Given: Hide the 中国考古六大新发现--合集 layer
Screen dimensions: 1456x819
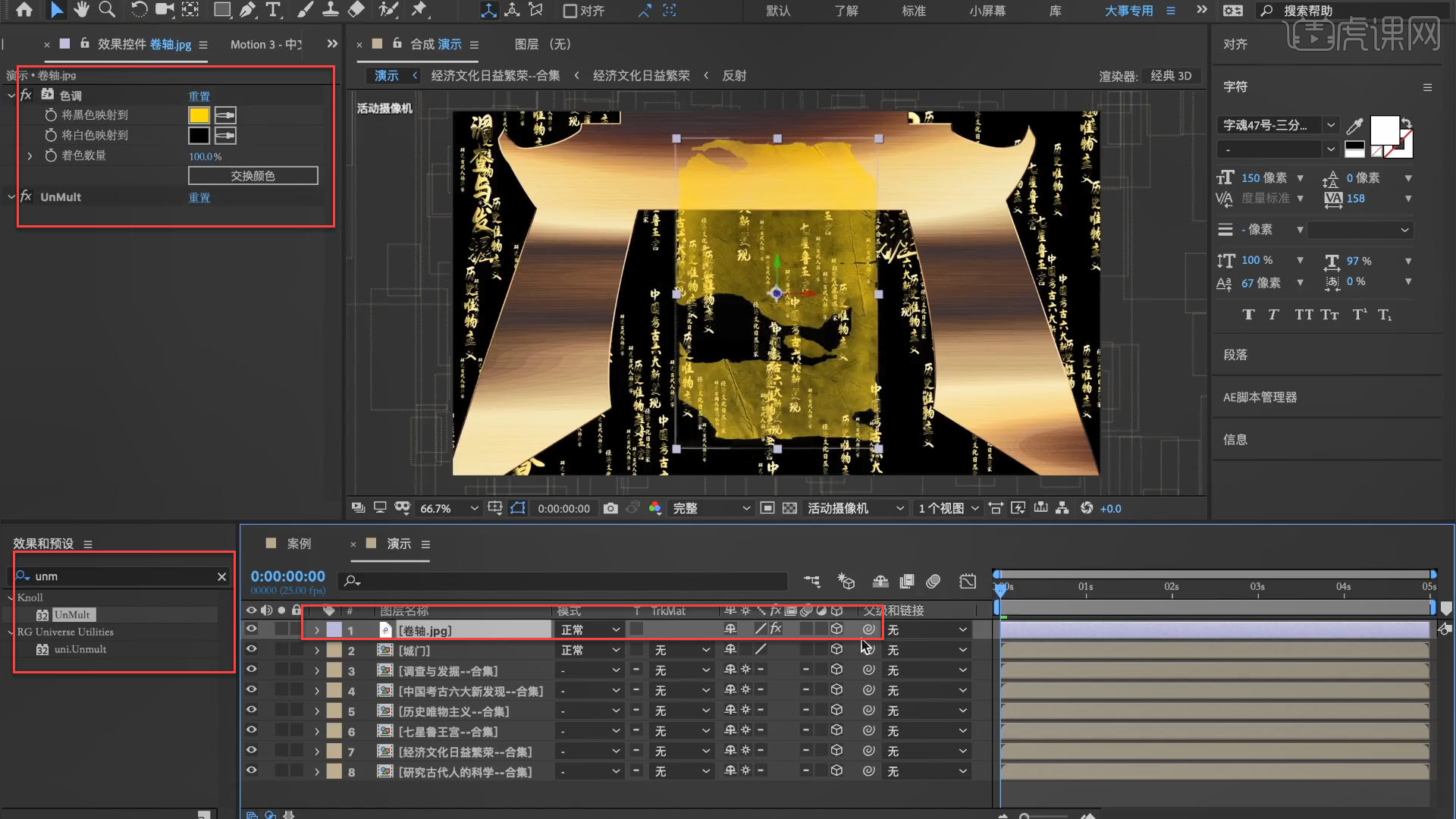Looking at the screenshot, I should point(251,691).
